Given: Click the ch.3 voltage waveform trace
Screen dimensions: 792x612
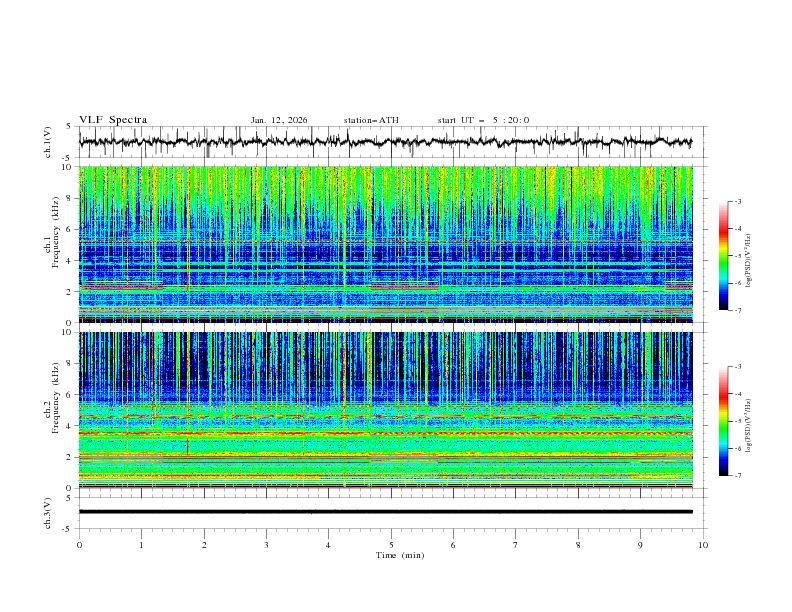Looking at the screenshot, I should [386, 512].
